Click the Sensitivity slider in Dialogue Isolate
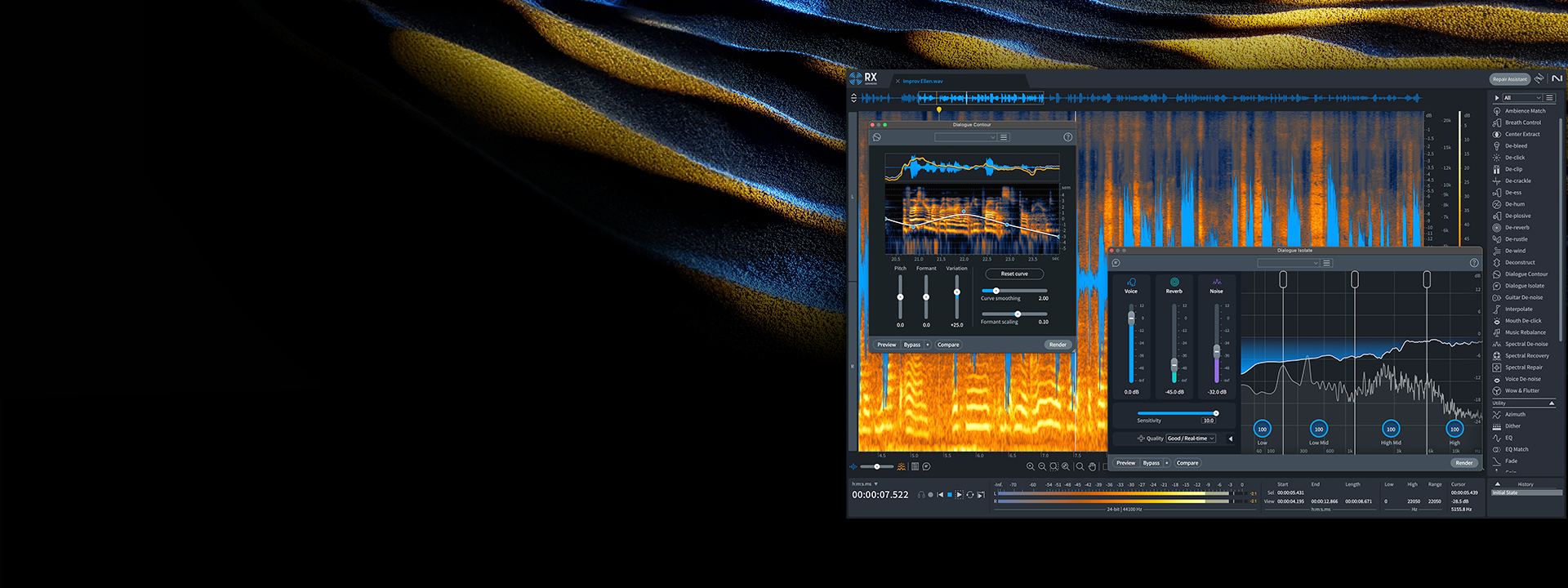Screen dimensions: 1568x588 pyautogui.click(x=1177, y=413)
